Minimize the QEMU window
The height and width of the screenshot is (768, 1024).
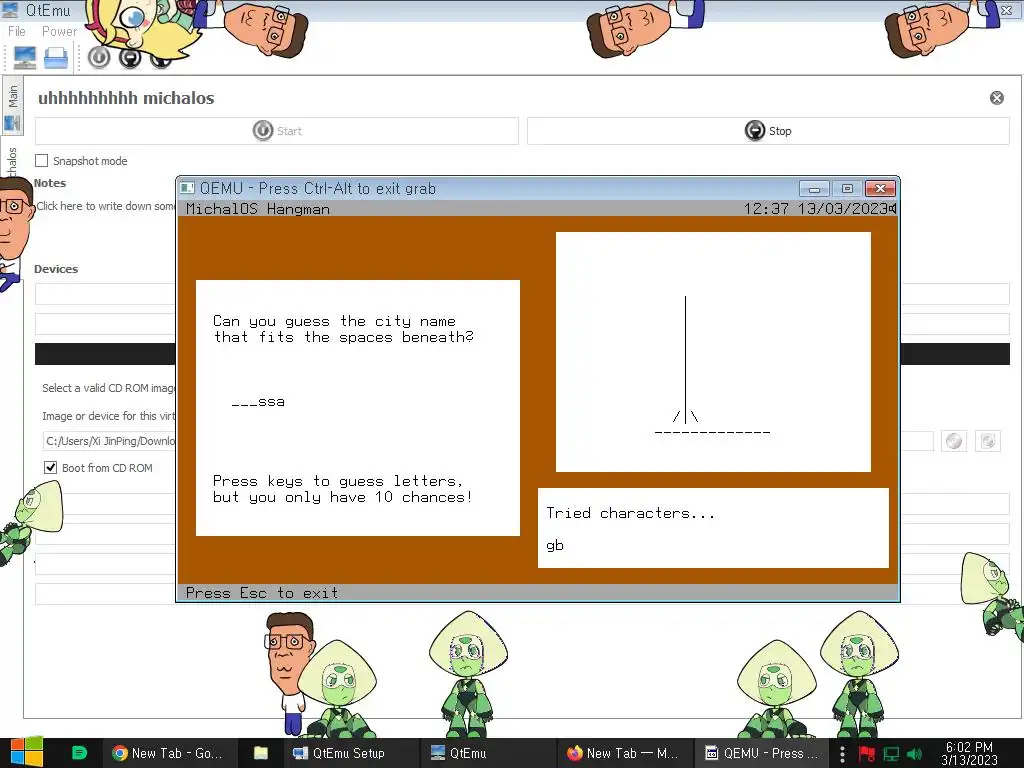click(x=814, y=189)
